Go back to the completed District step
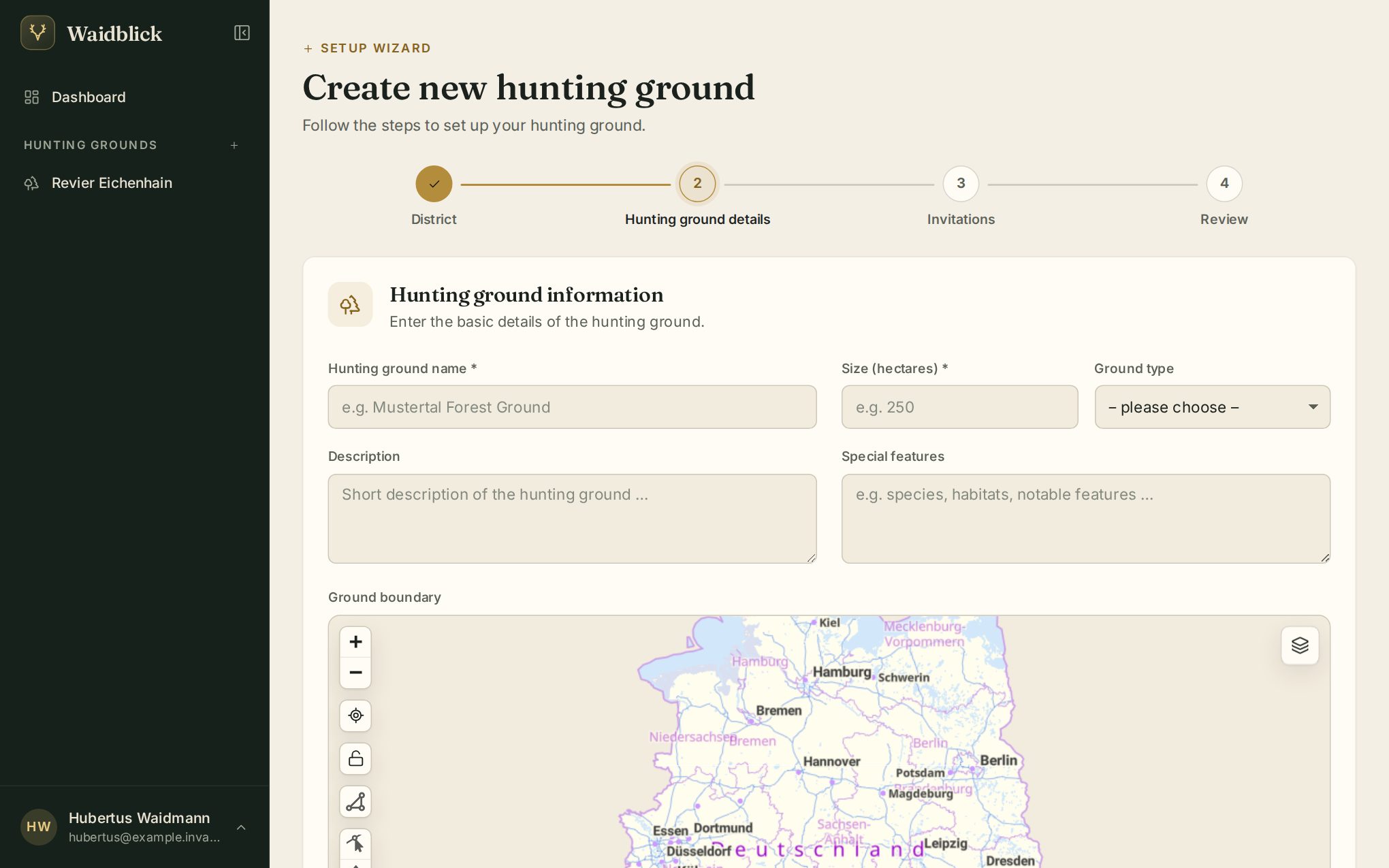This screenshot has width=1389, height=868. (x=434, y=184)
